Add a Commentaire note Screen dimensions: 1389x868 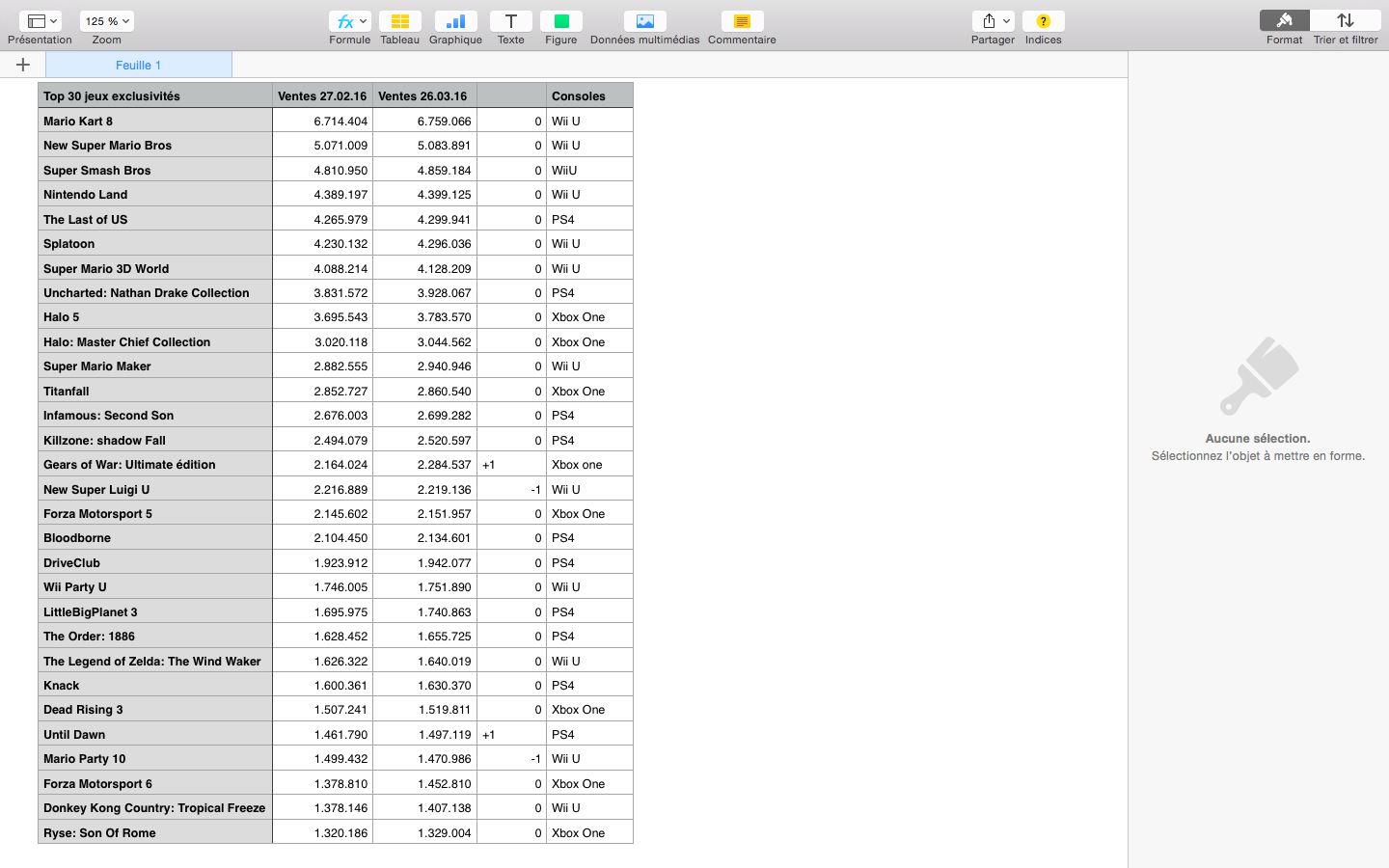tap(742, 21)
